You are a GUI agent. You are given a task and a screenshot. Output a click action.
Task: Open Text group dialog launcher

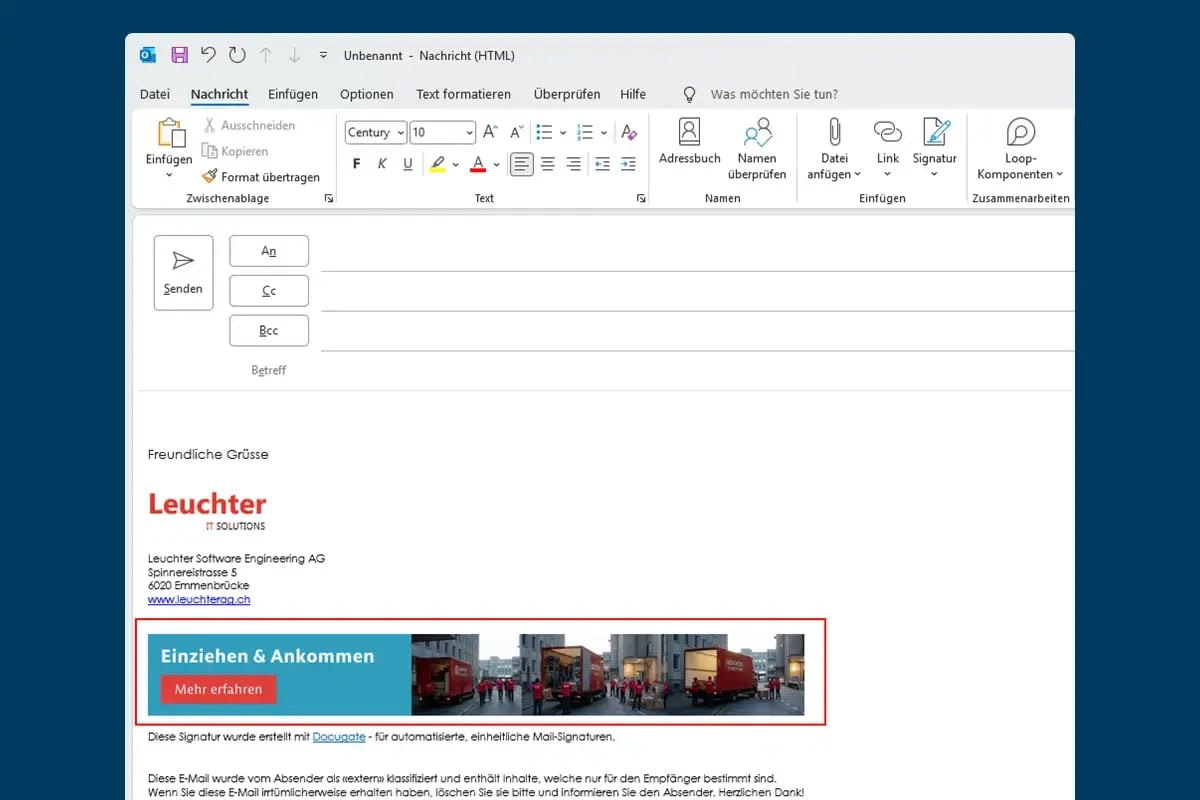tap(641, 199)
